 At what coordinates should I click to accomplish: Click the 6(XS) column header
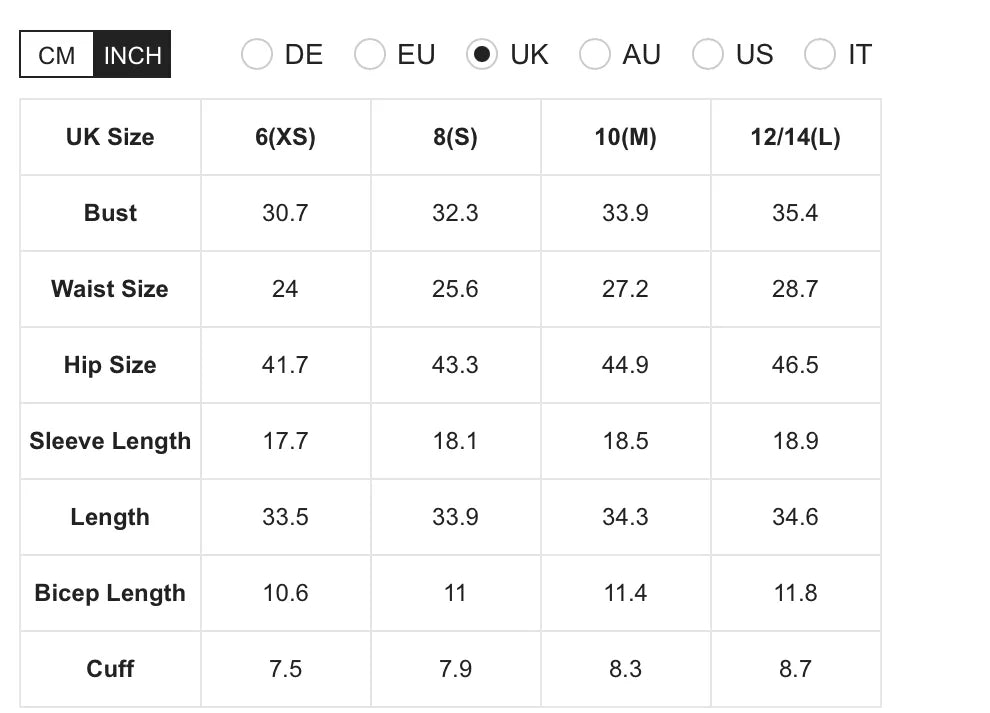(x=285, y=137)
